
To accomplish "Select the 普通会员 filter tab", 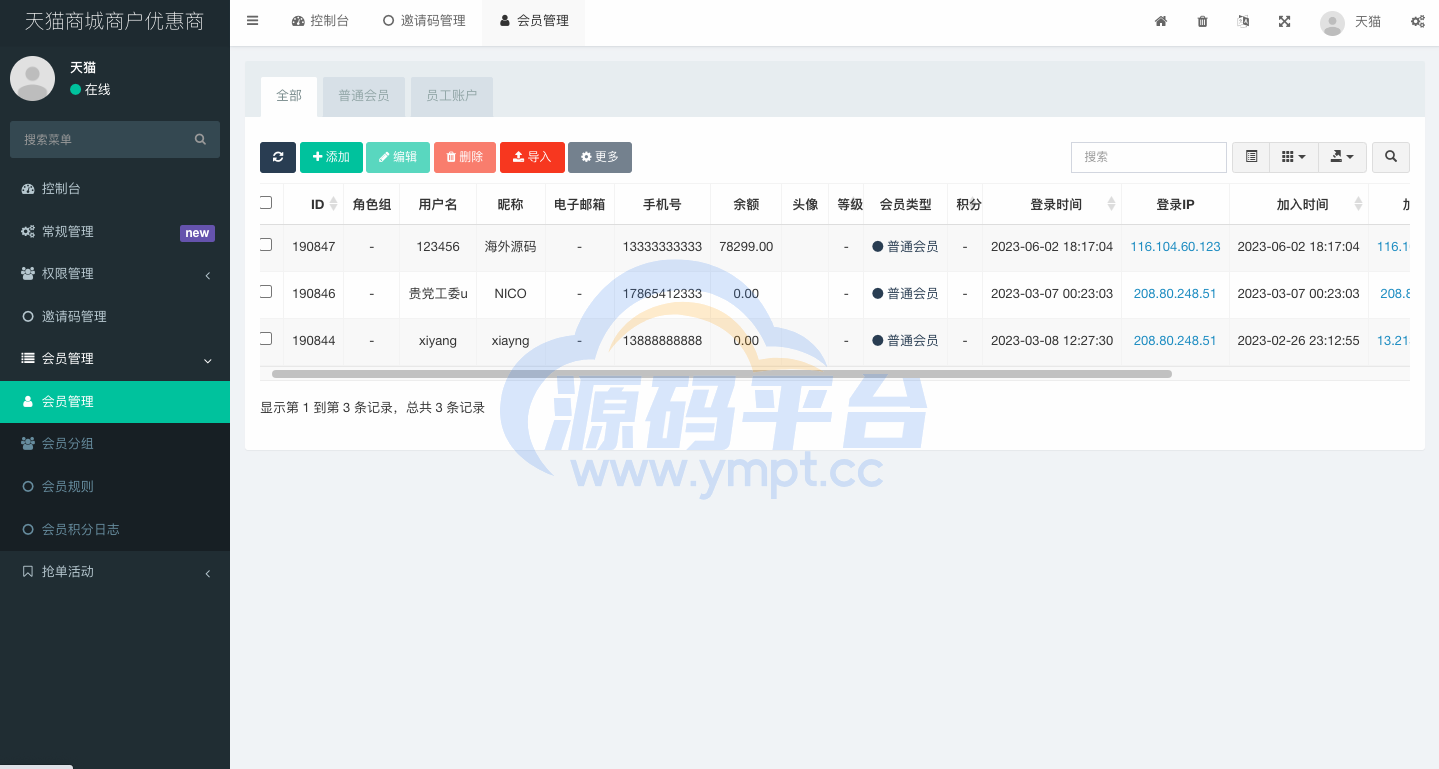I will pos(364,96).
